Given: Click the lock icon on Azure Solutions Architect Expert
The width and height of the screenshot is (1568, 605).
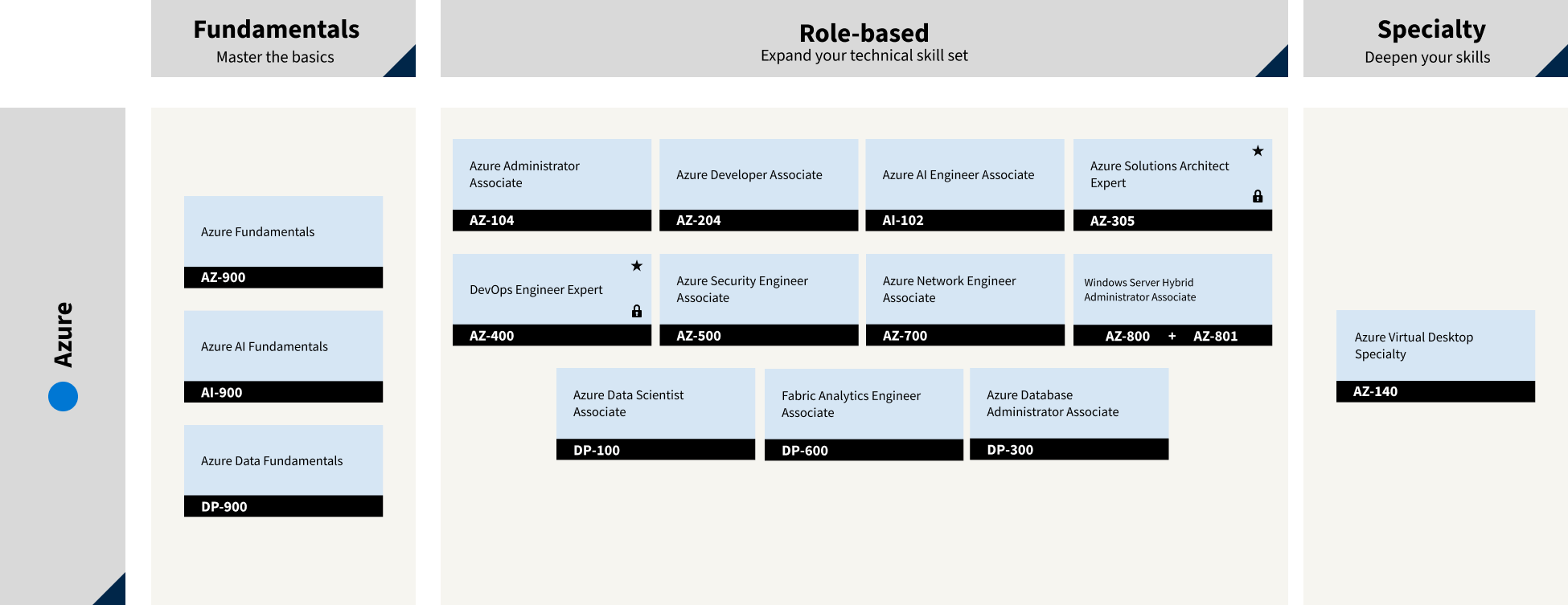Looking at the screenshot, I should click(1258, 196).
